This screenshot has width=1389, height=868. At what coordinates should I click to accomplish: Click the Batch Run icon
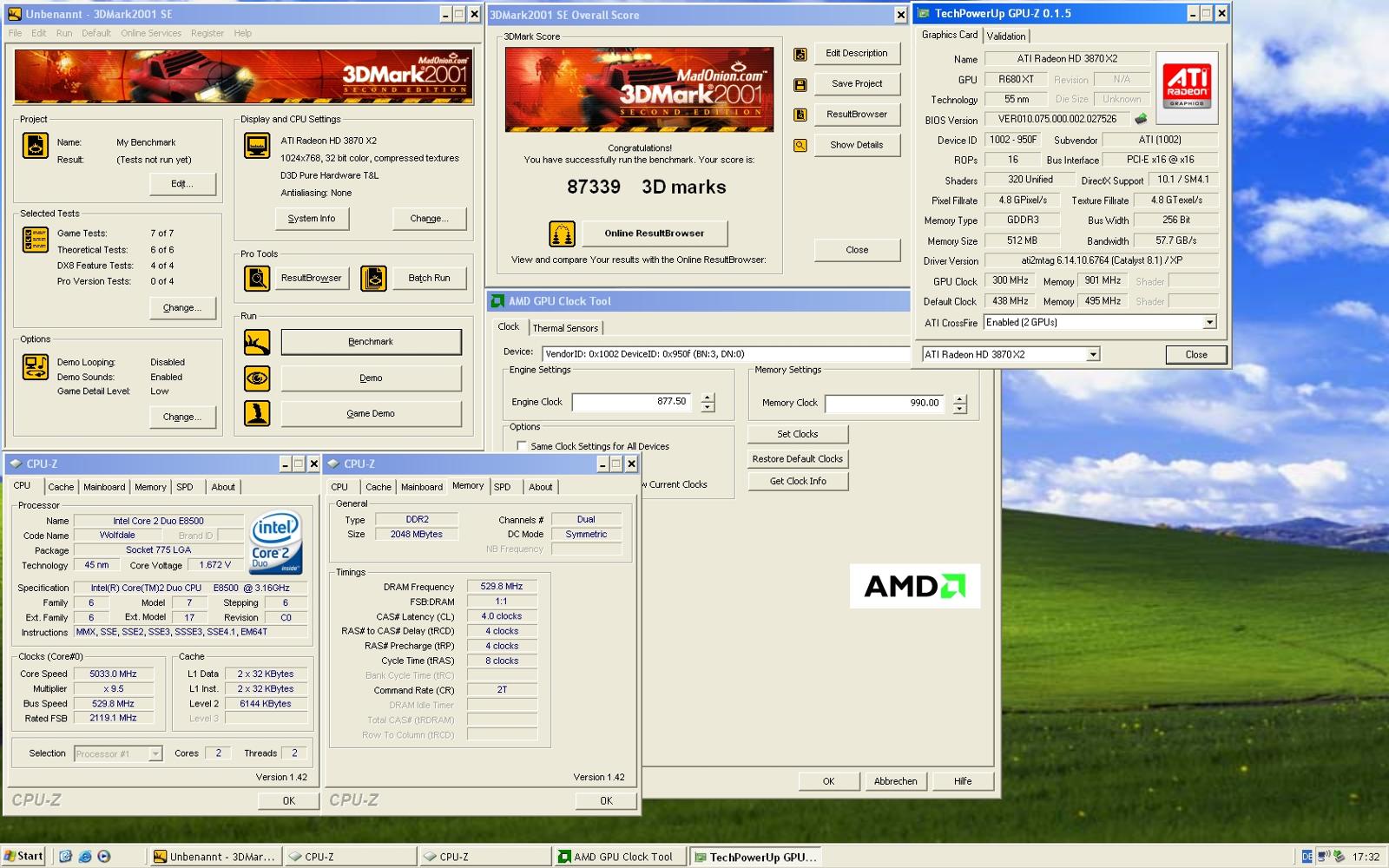[x=373, y=279]
